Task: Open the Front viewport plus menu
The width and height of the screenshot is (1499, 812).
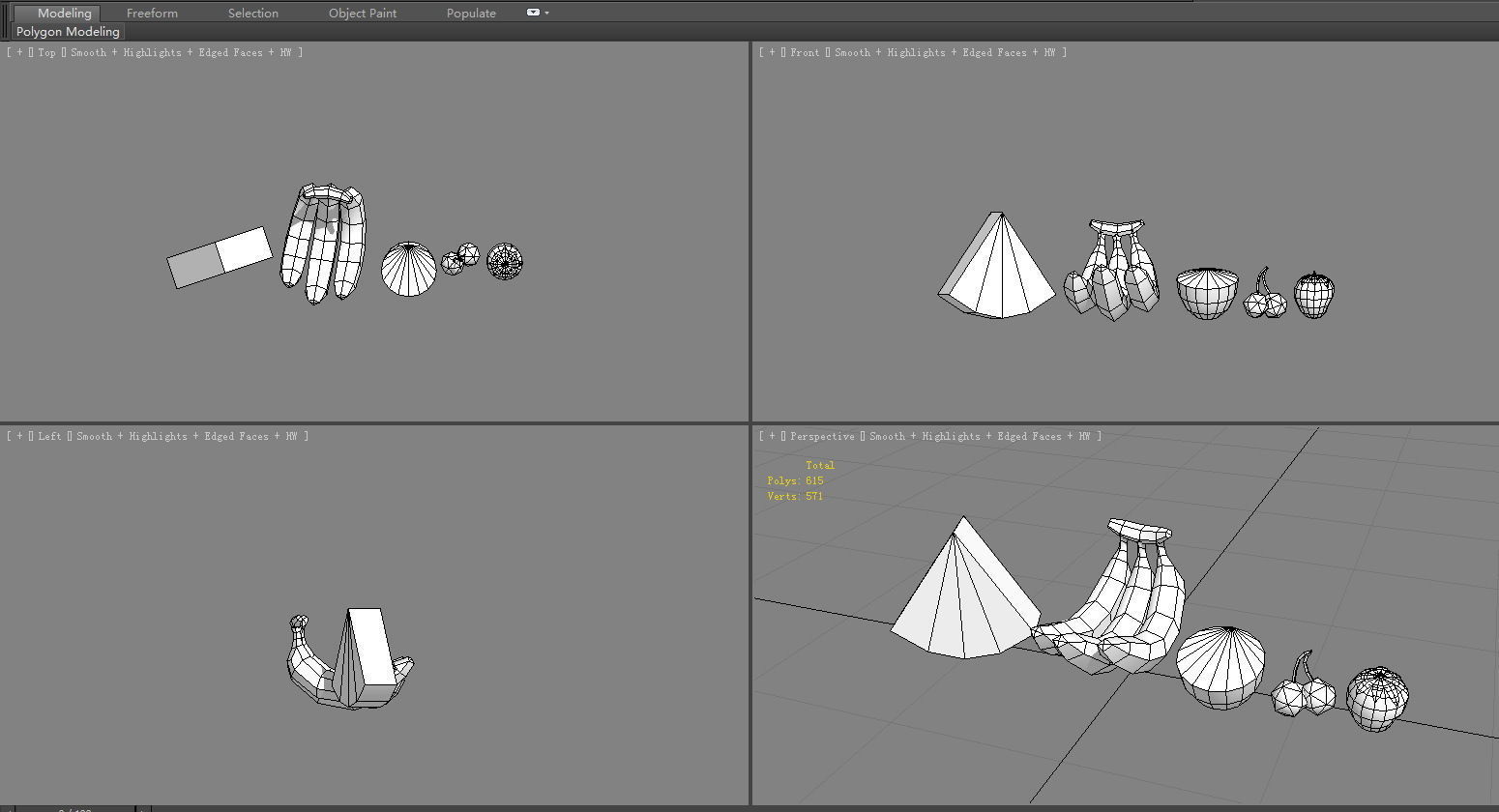Action: (x=772, y=53)
